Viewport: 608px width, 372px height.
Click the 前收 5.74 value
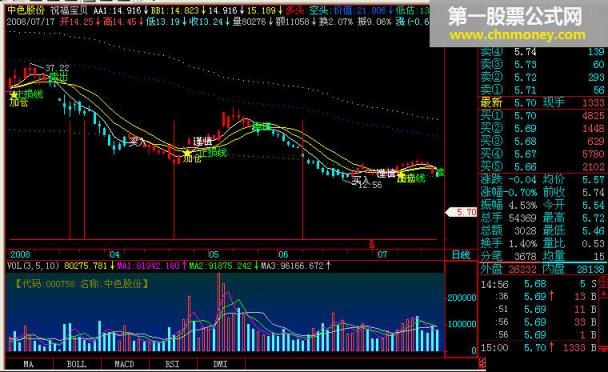point(593,192)
